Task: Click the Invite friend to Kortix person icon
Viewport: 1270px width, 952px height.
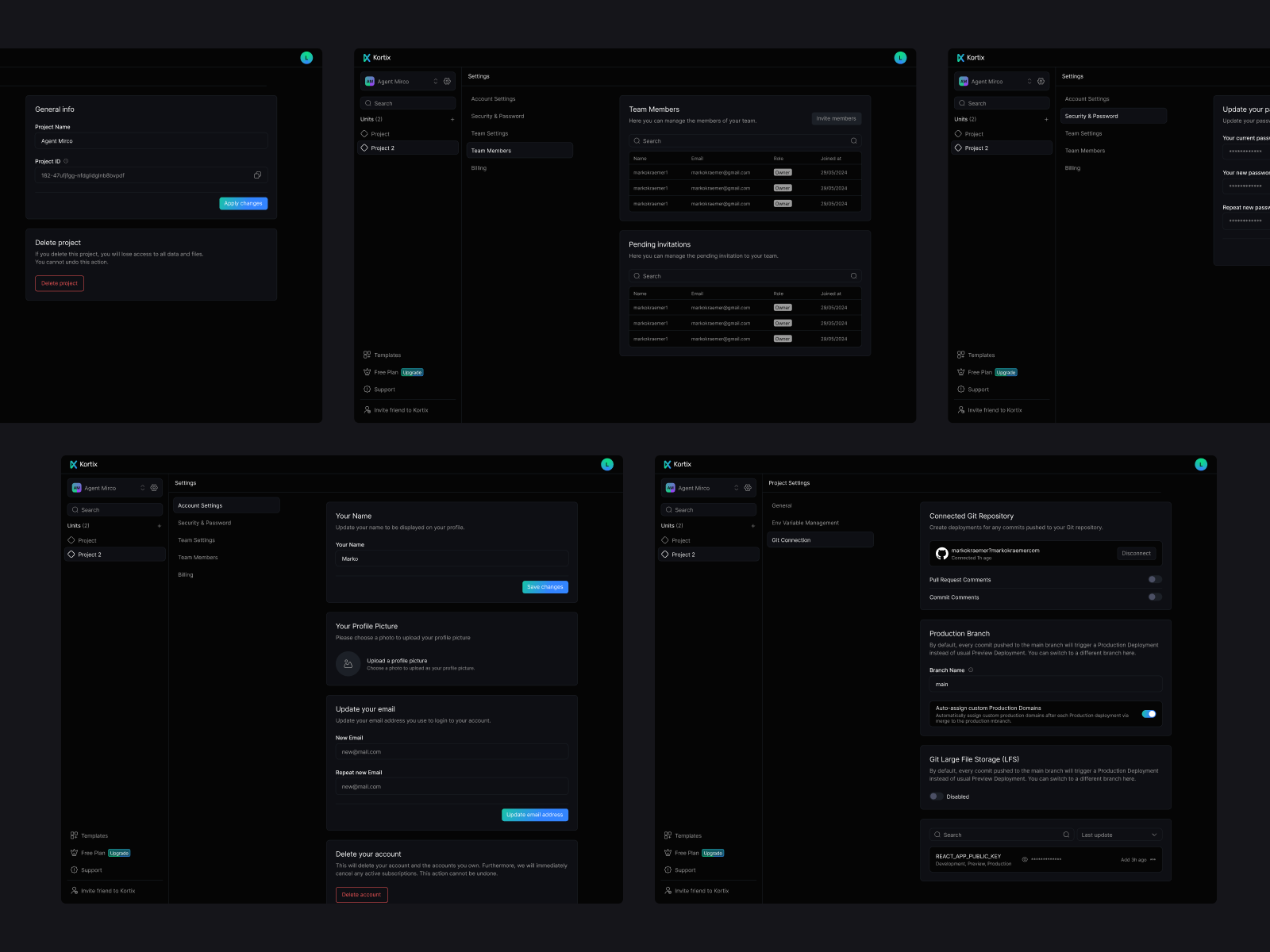Action: point(366,410)
